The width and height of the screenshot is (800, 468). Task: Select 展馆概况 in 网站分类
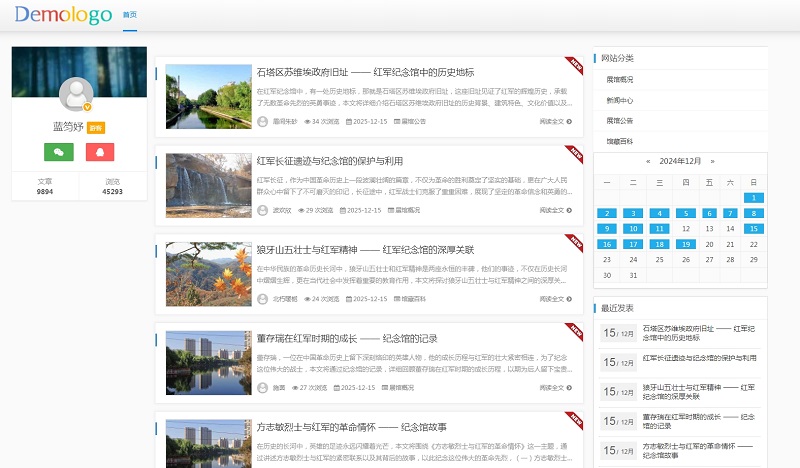(x=619, y=80)
